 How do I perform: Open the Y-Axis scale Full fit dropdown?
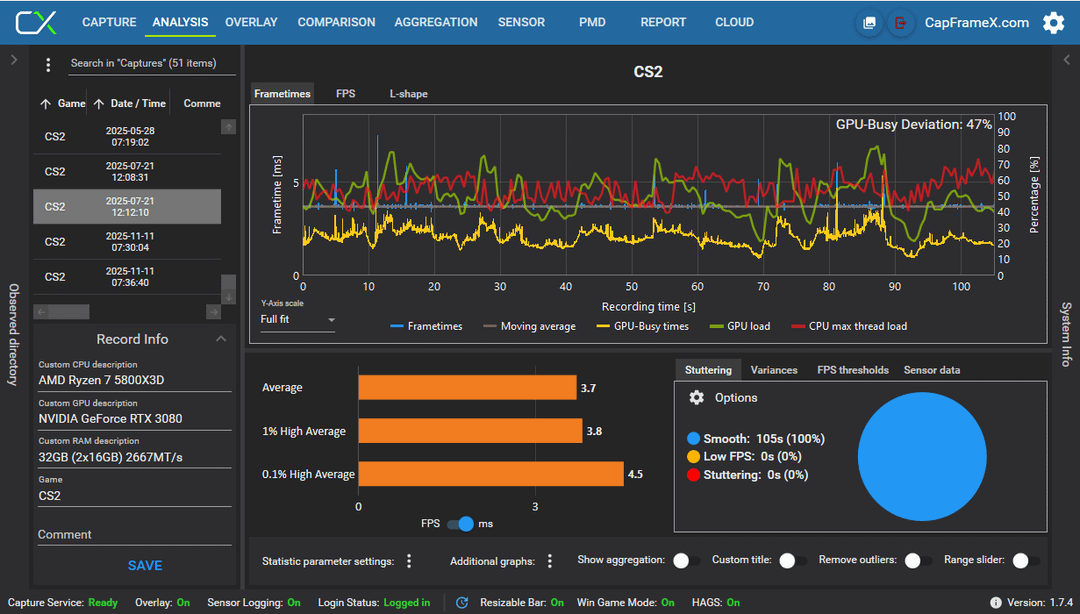tap(298, 320)
